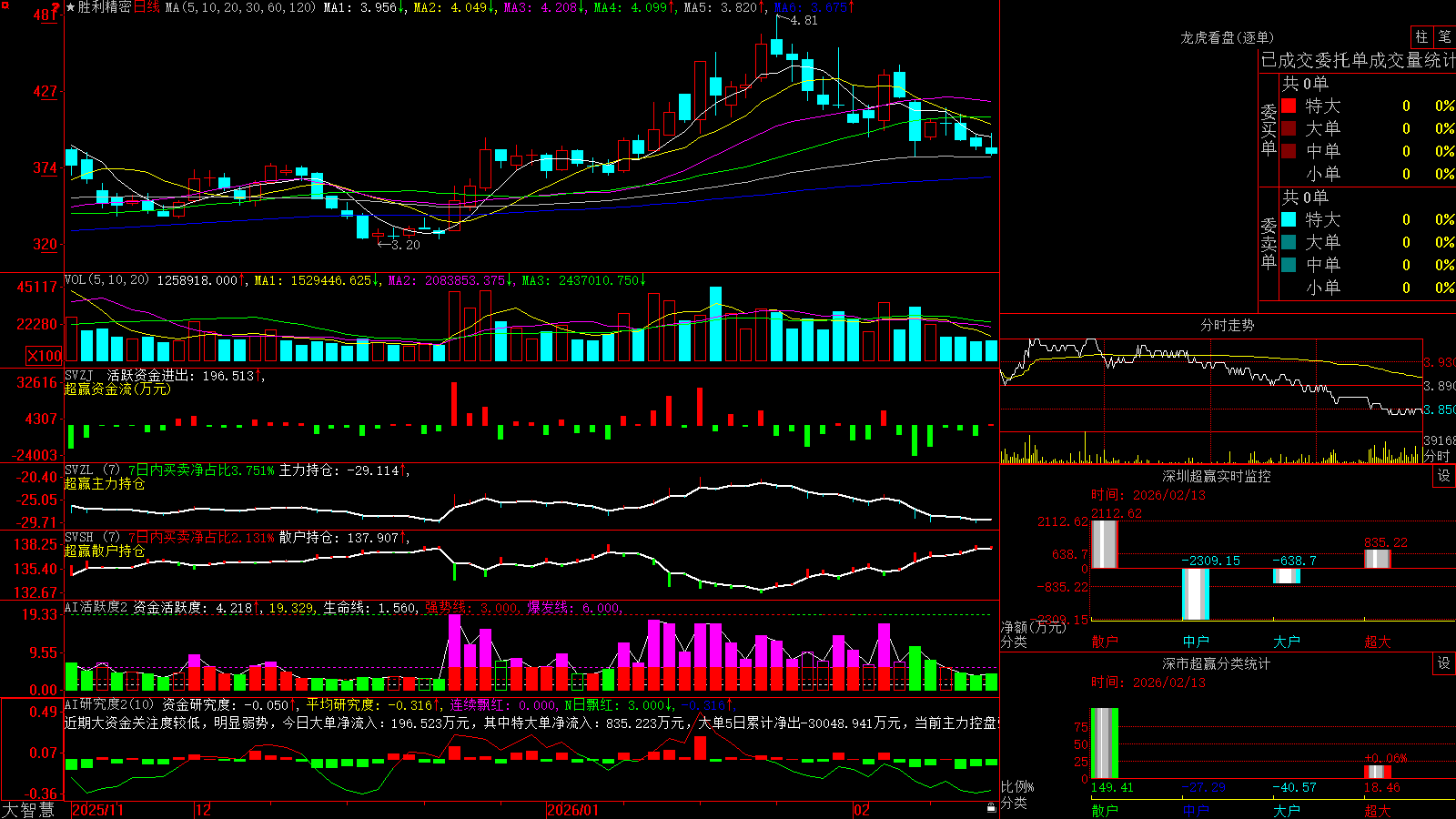Click the lock icon at chart bottom right
Screen dimensions: 1456x819
tap(991, 808)
